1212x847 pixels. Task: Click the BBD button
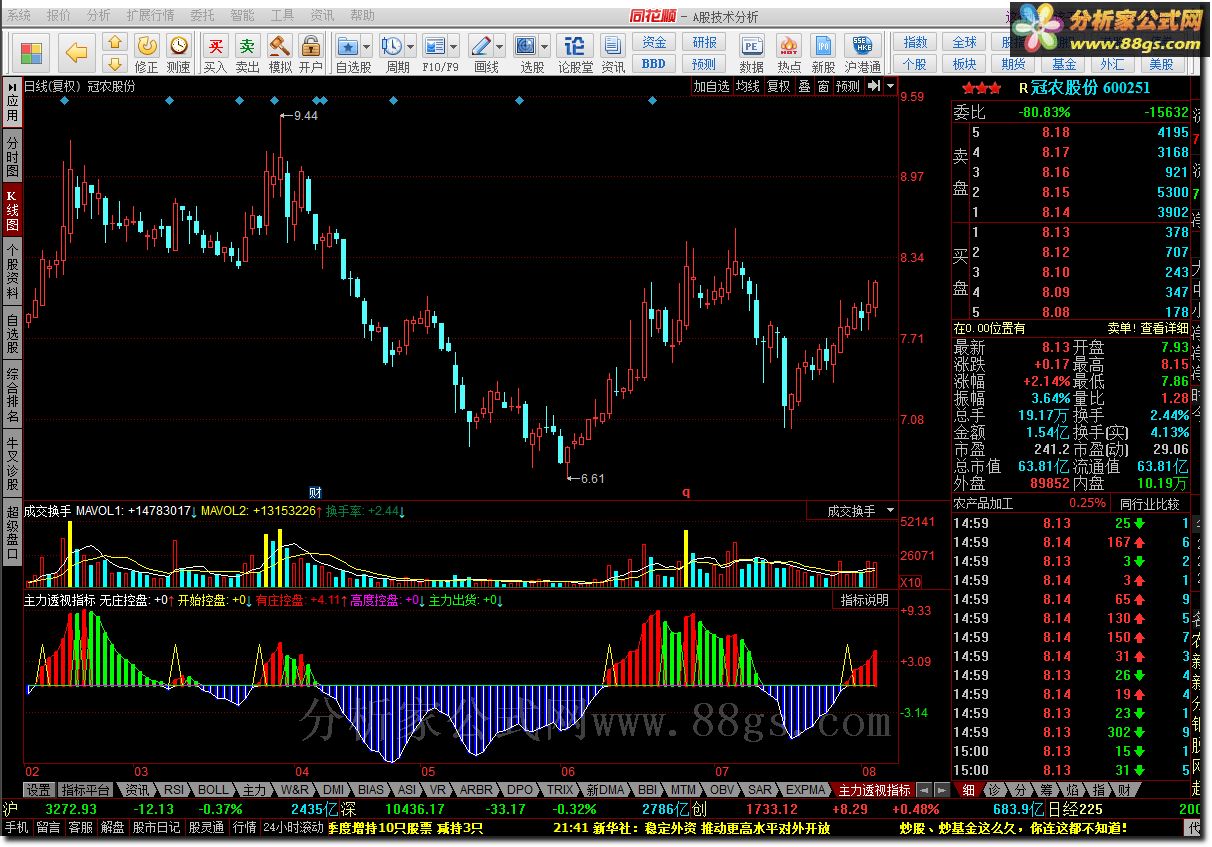654,64
